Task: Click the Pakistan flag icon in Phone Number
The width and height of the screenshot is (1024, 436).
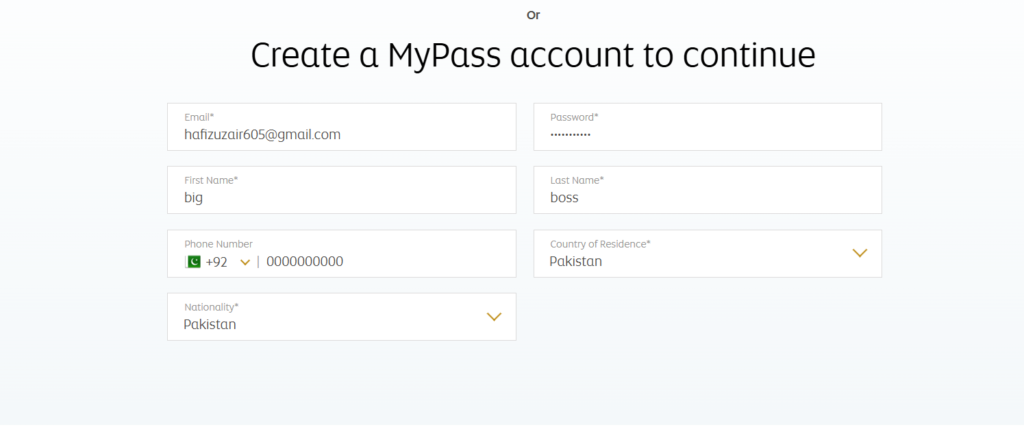Action: (193, 262)
